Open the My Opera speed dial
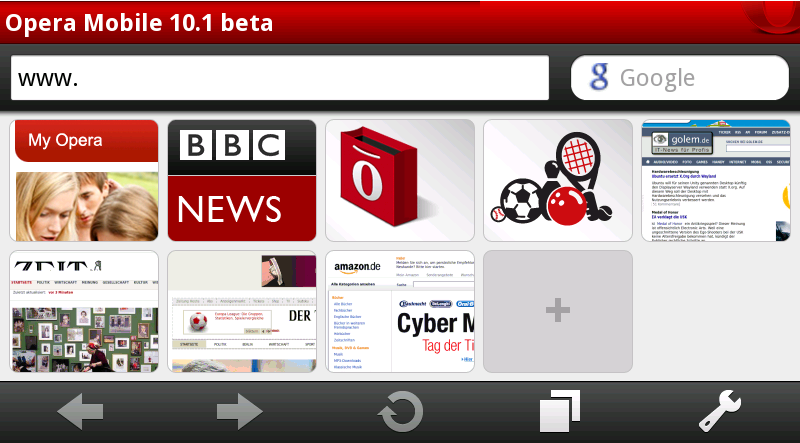800x443 pixels. click(84, 180)
